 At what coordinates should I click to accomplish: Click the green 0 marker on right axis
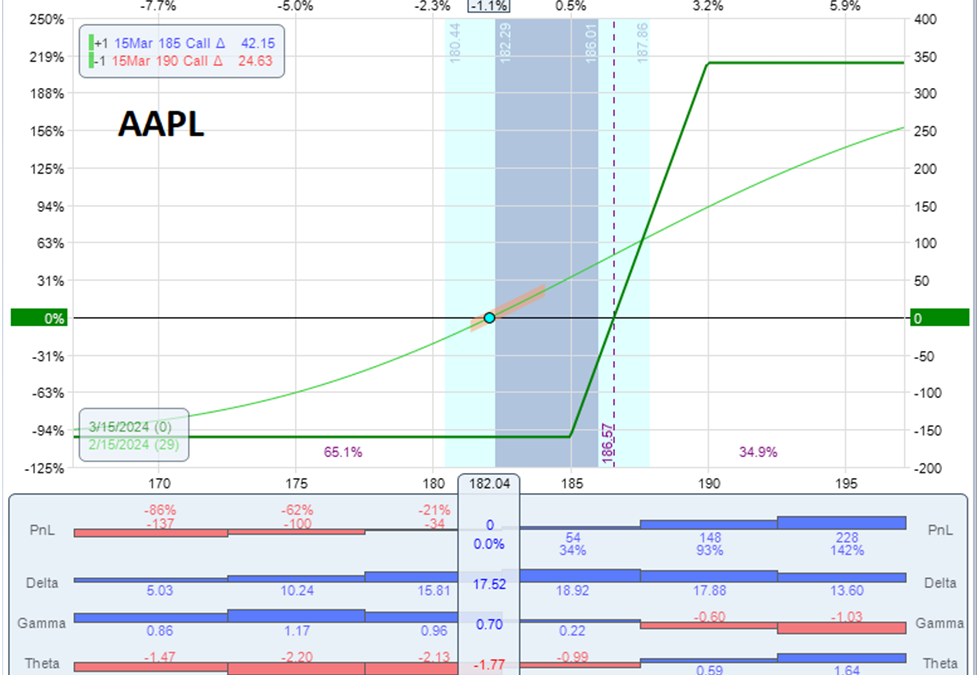coord(940,318)
